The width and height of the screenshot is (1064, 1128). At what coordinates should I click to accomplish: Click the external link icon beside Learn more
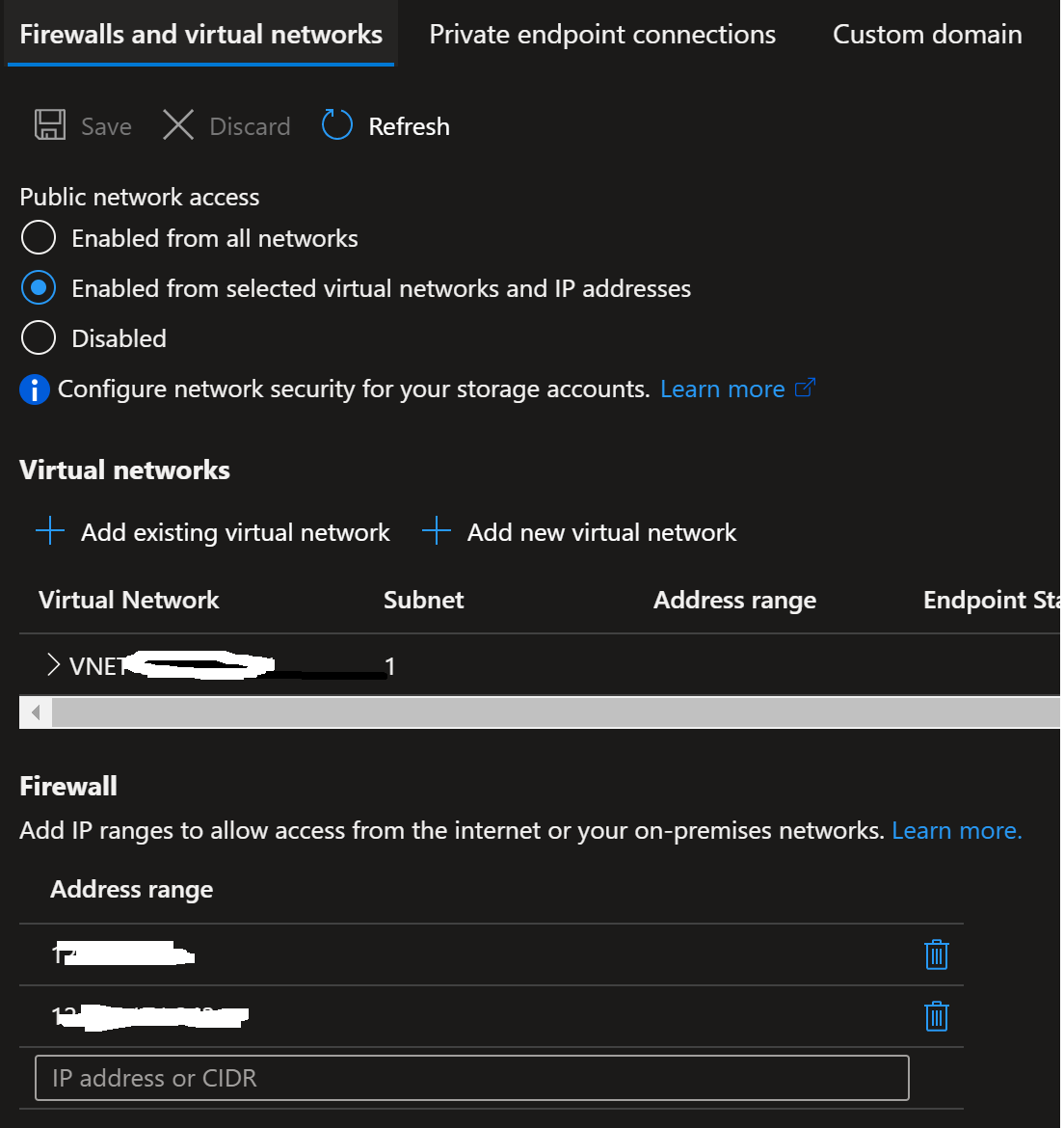click(806, 388)
